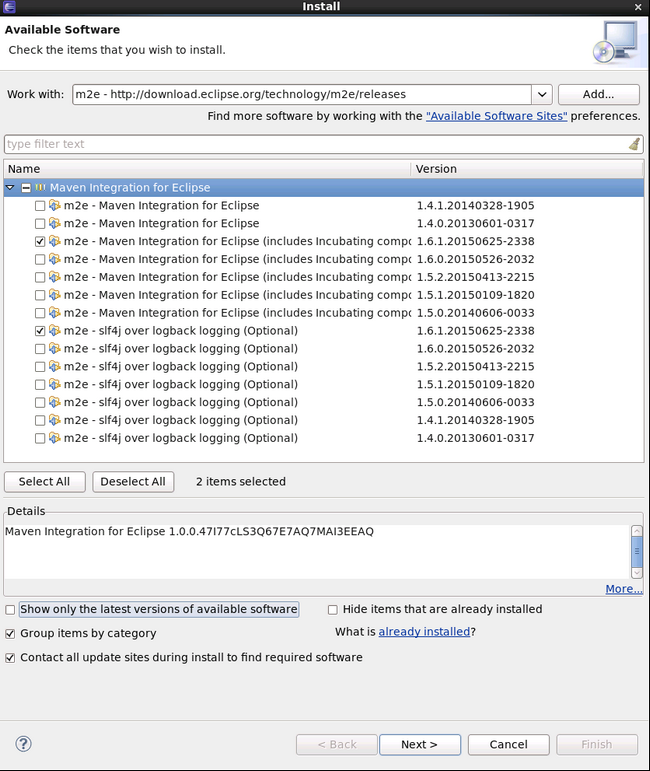This screenshot has width=650, height=771.
Task: Click the feature icon of Maven Integration 1.5.1.20150109-1820
Action: 55,295
